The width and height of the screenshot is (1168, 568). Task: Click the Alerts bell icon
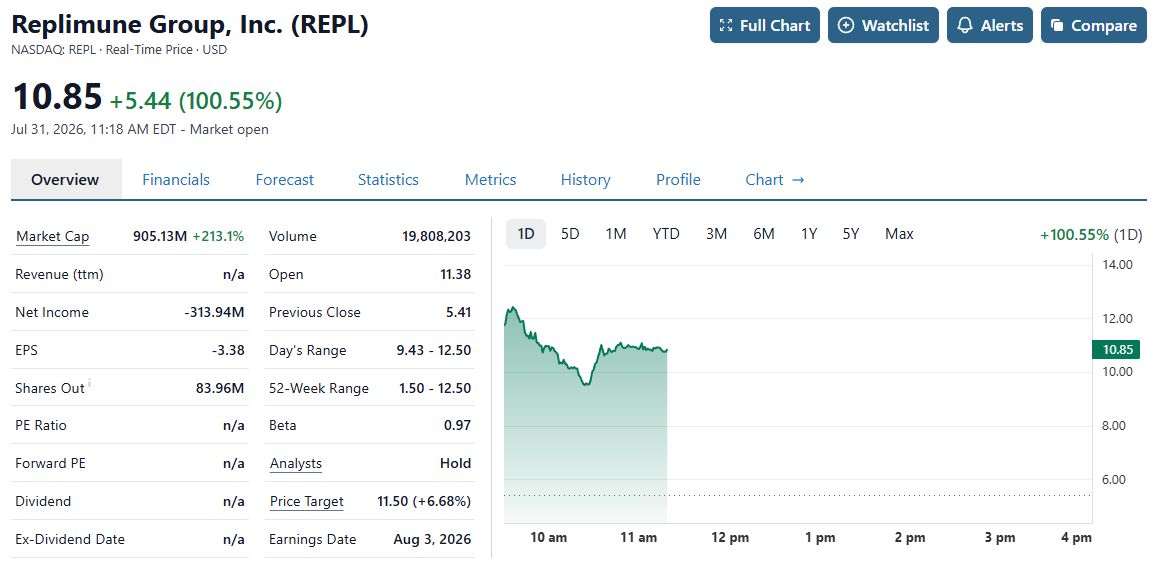pyautogui.click(x=965, y=25)
